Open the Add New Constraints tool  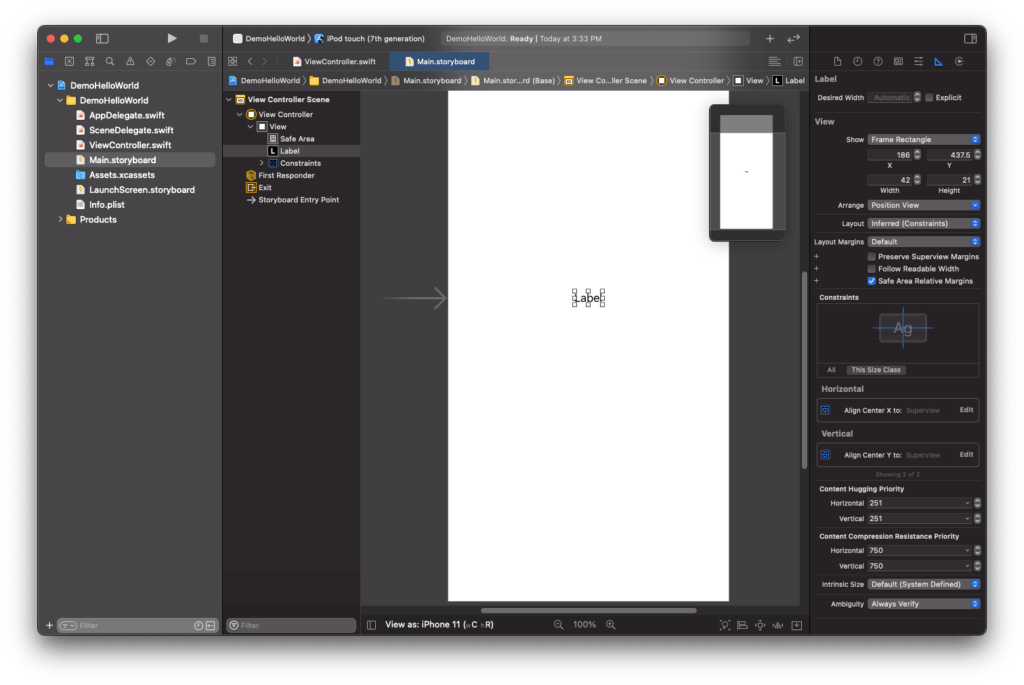pyautogui.click(x=760, y=624)
